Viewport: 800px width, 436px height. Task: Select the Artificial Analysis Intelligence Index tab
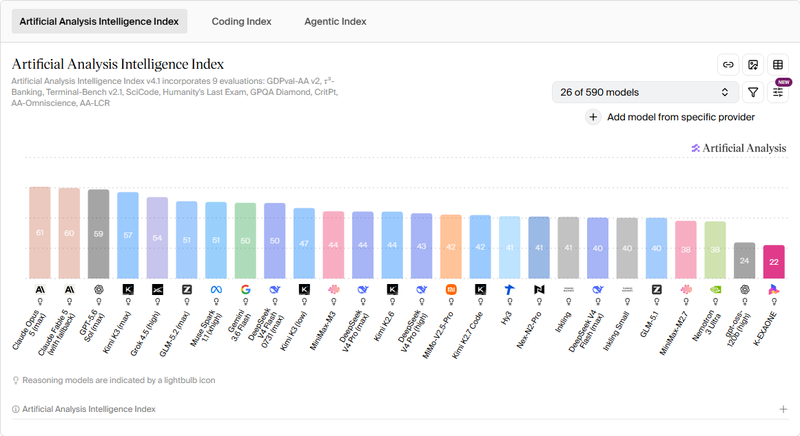point(99,21)
